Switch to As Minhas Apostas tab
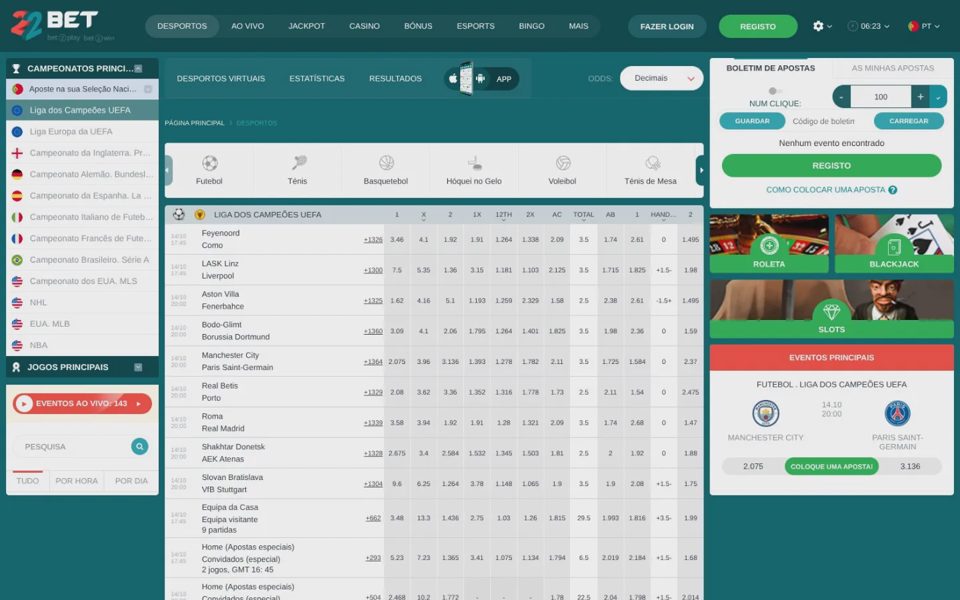960x600 pixels. point(893,68)
